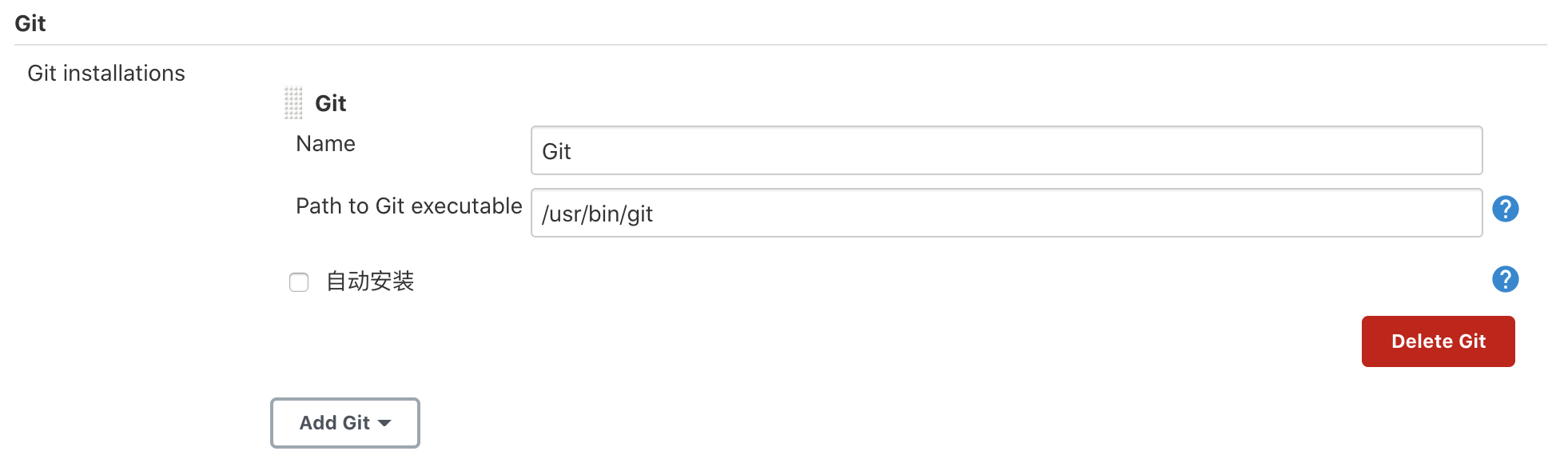The image size is (1568, 467).
Task: Click the Git section heading at top
Action: point(30,23)
